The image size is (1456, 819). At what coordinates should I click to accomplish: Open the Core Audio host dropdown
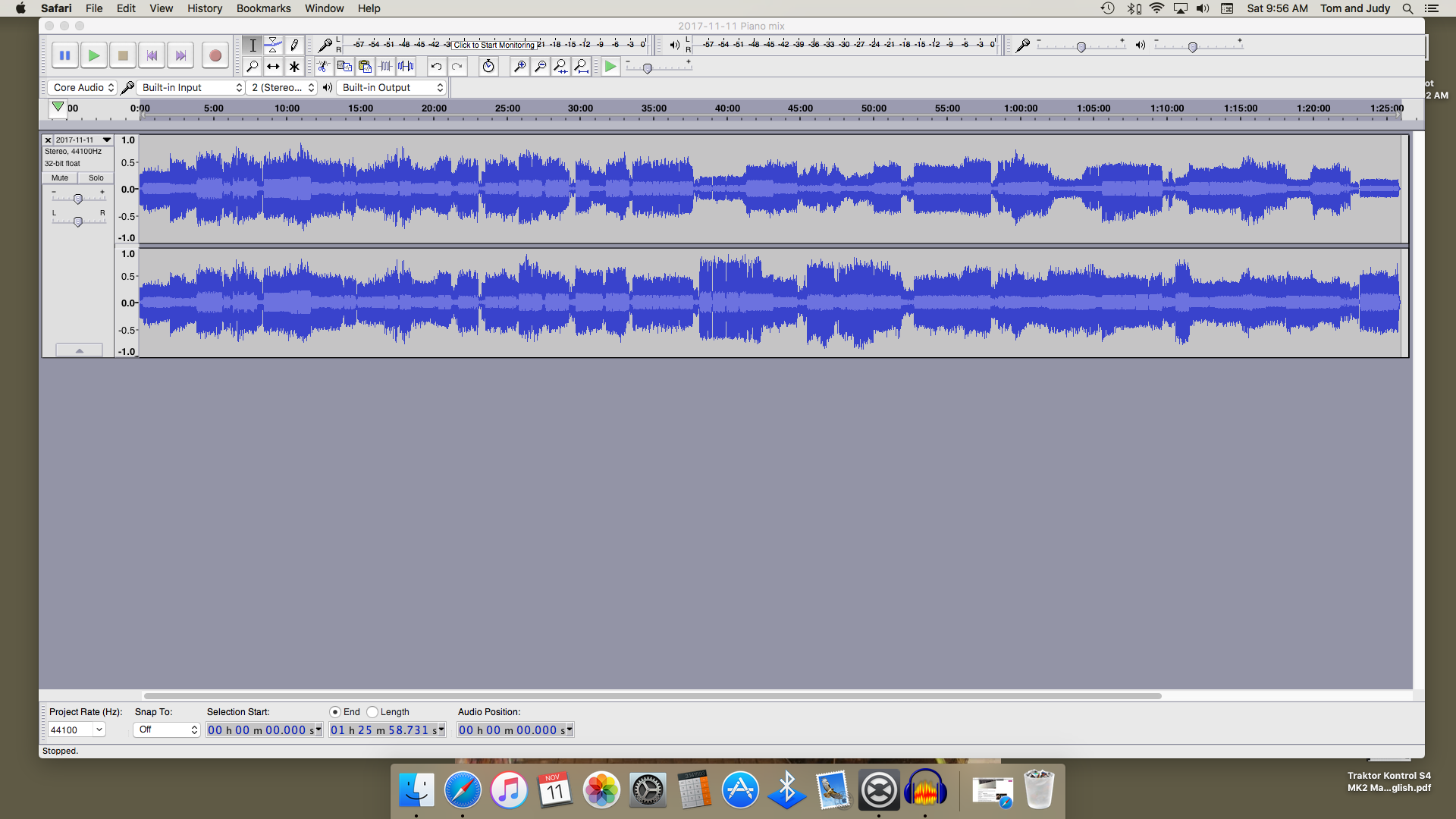(x=82, y=88)
